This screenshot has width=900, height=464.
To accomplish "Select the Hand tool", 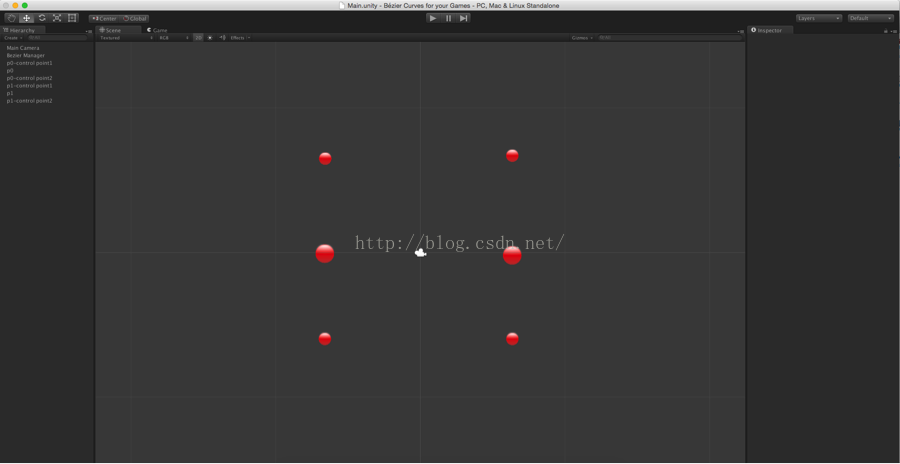I will pos(11,18).
